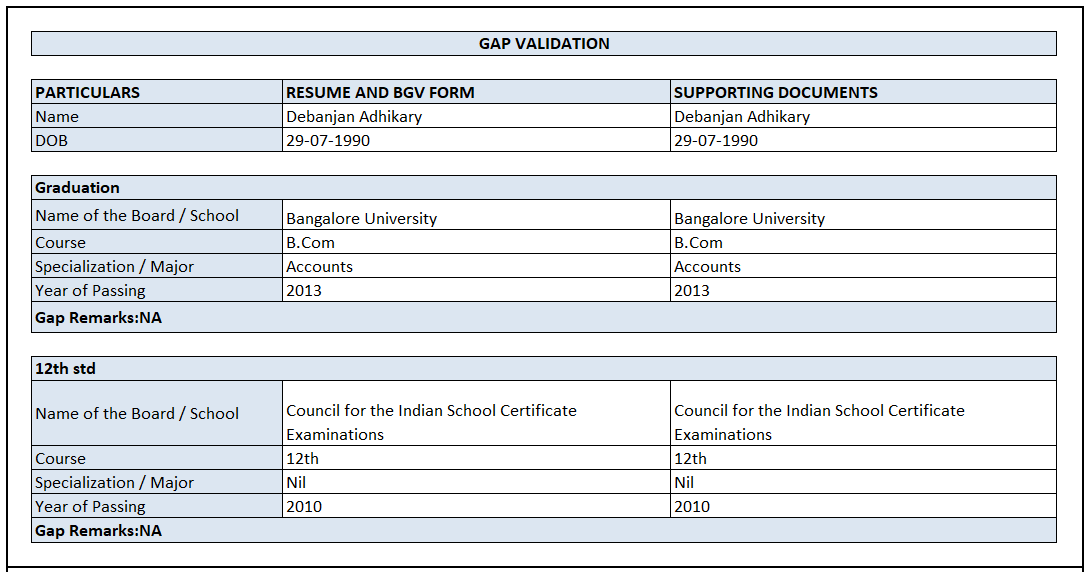Image resolution: width=1087 pixels, height=572 pixels.
Task: Select the 12th std section header
Action: click(543, 368)
